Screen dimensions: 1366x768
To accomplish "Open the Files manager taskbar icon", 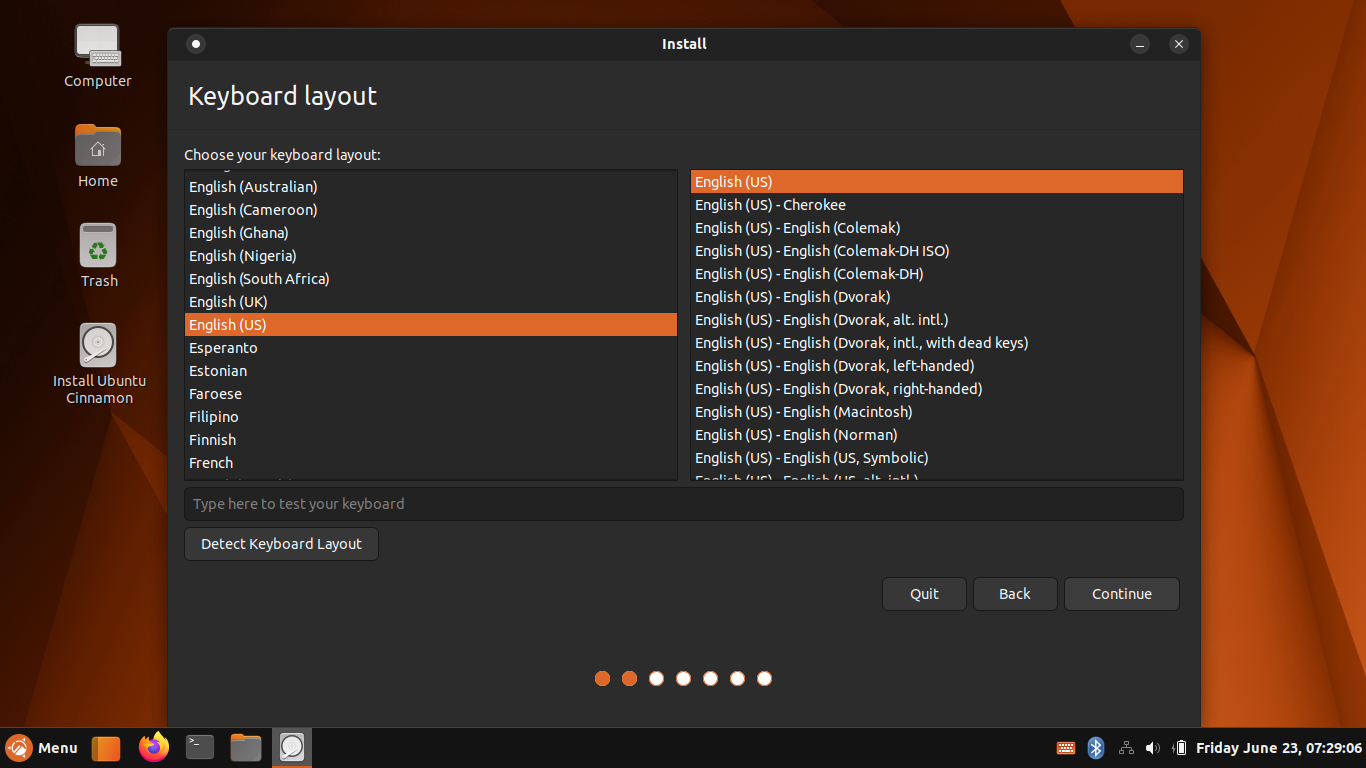I will pos(246,747).
